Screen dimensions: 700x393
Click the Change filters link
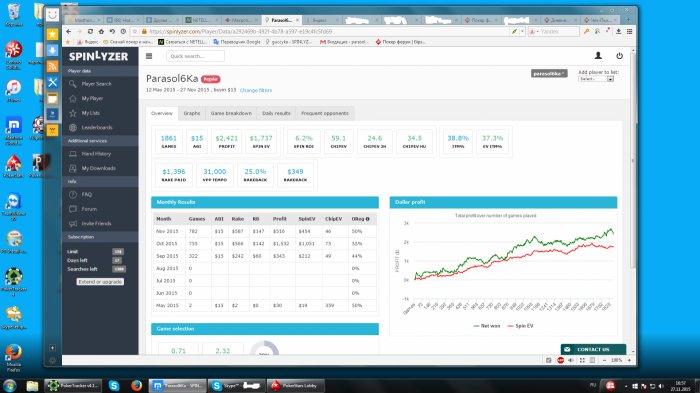256,90
